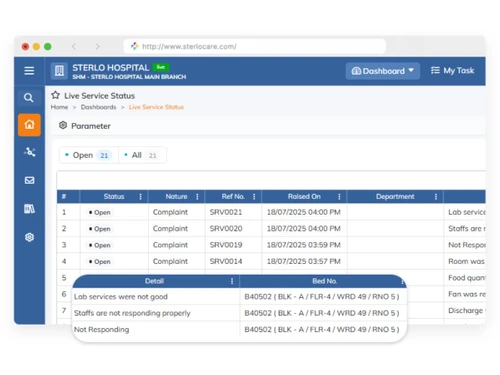Sort by Ref No. column header
Image resolution: width=500 pixels, height=375 pixels.
pyautogui.click(x=233, y=197)
